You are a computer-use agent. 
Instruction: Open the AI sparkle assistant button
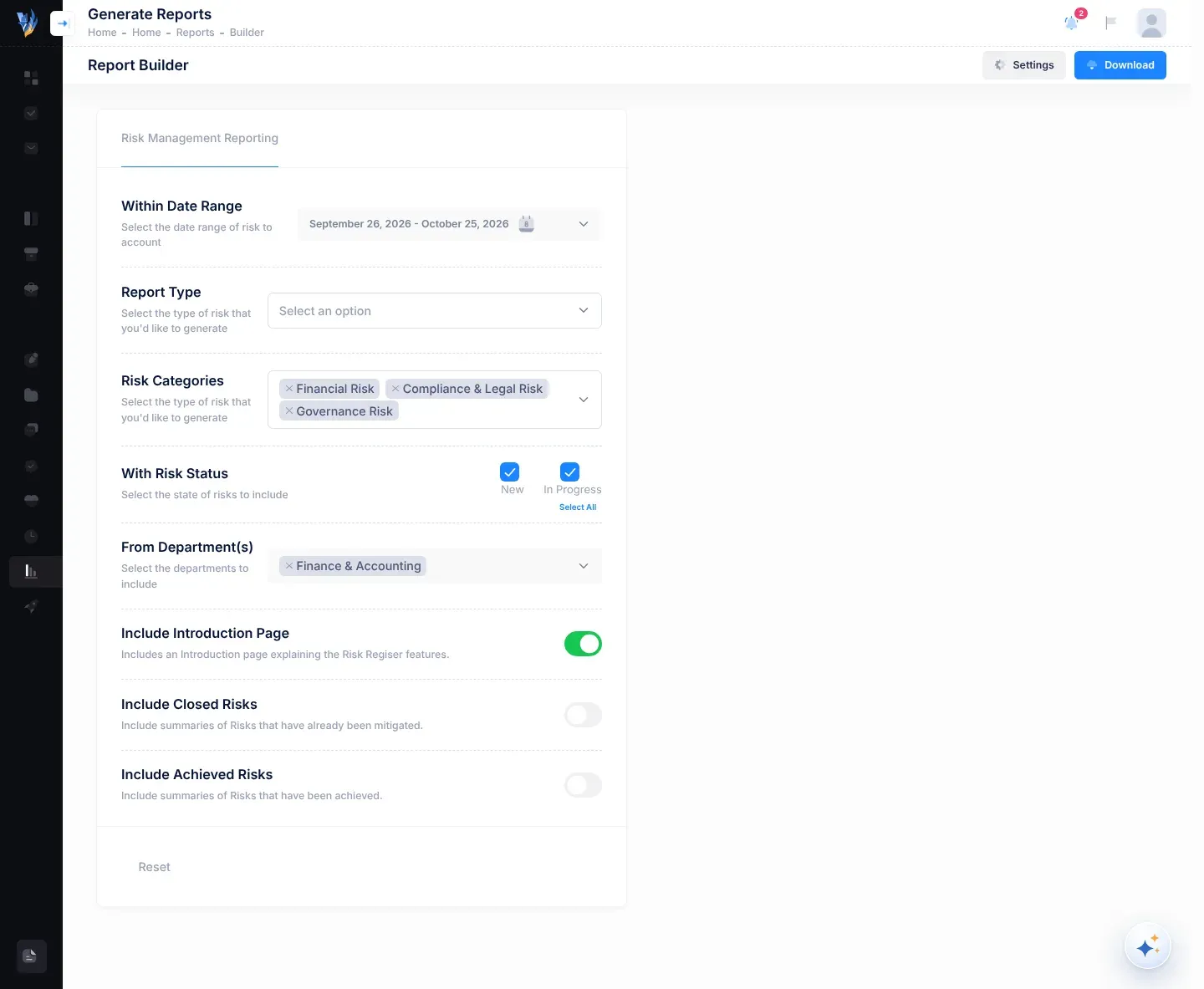point(1148,946)
